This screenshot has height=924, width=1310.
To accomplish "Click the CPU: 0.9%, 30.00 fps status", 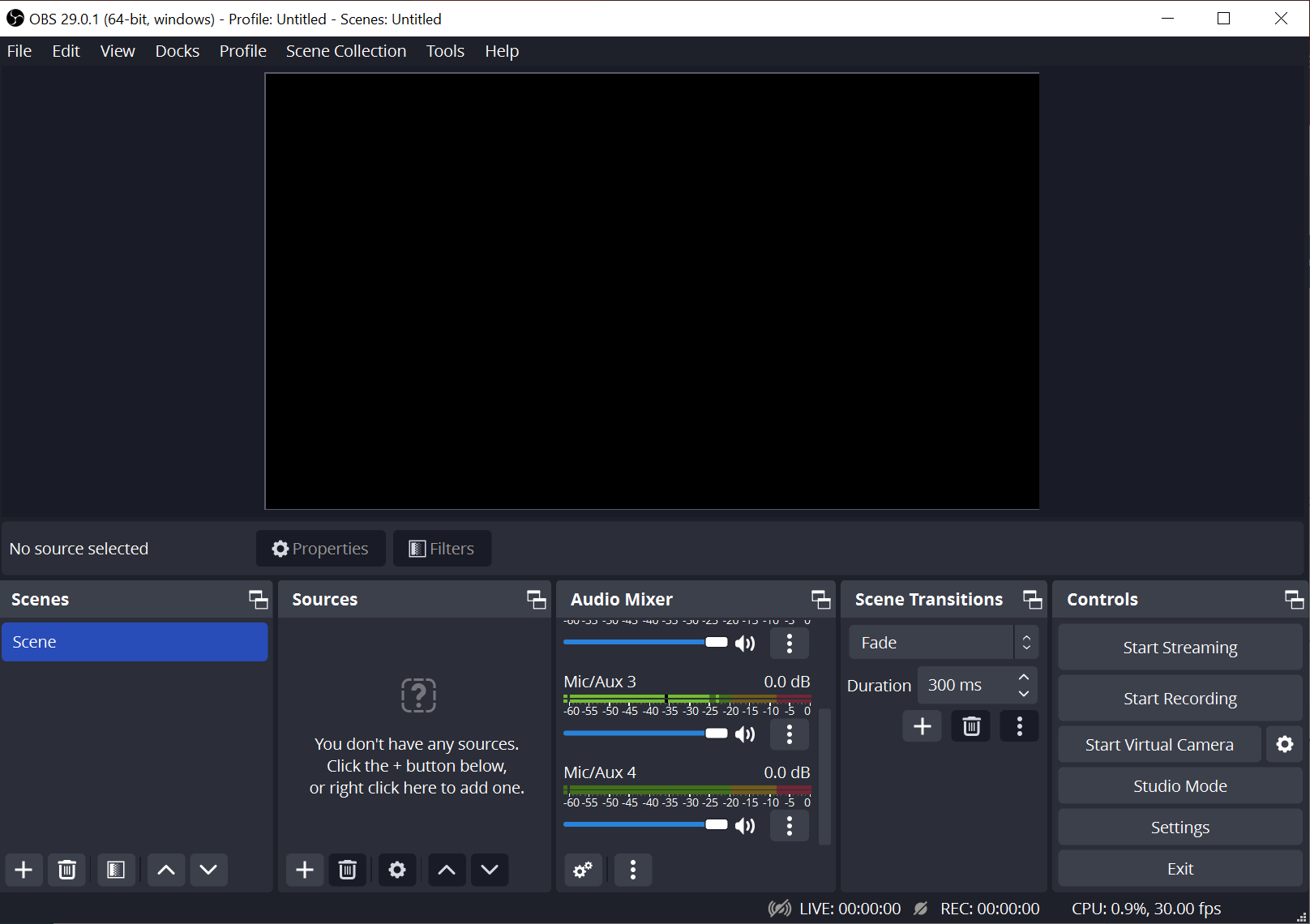I will 1146,909.
